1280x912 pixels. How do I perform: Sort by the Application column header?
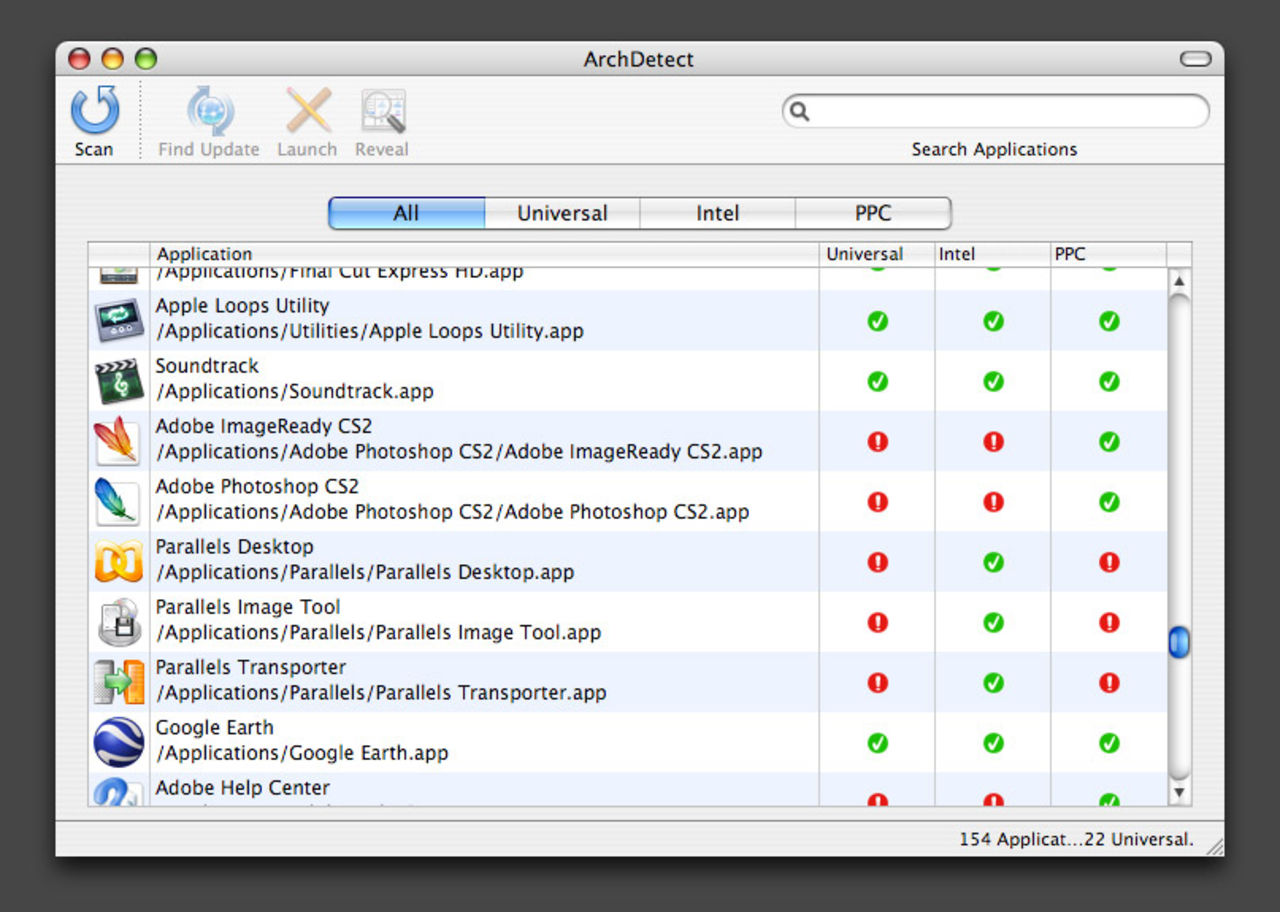pyautogui.click(x=484, y=254)
